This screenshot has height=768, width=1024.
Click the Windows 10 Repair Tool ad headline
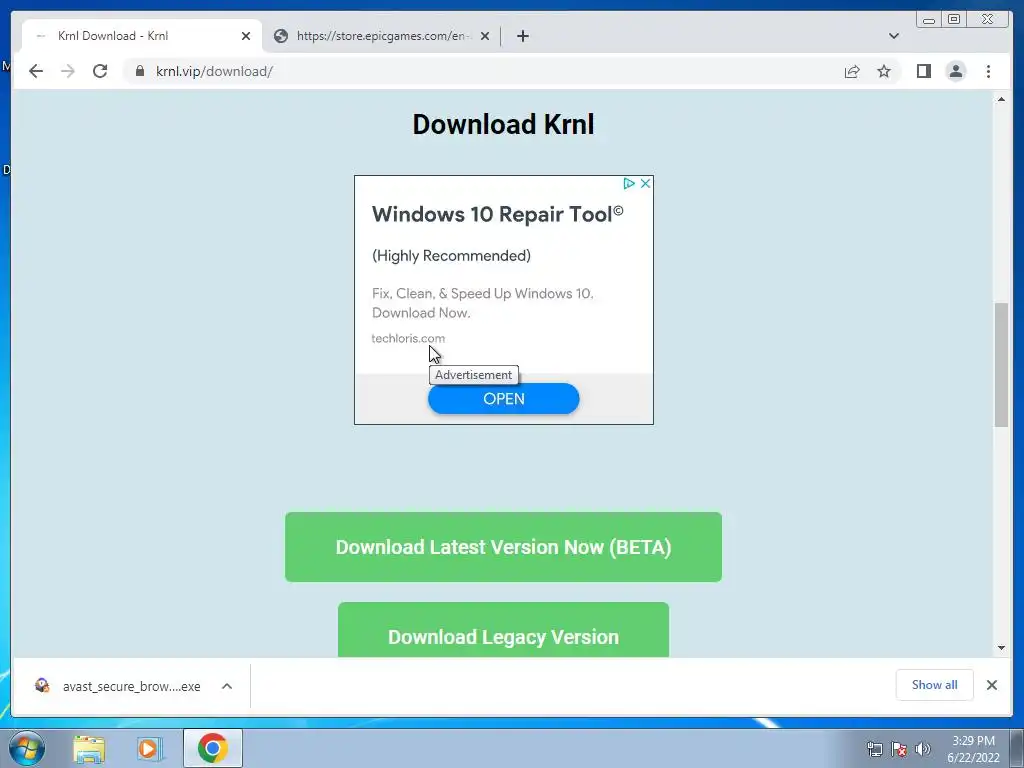tap(498, 214)
